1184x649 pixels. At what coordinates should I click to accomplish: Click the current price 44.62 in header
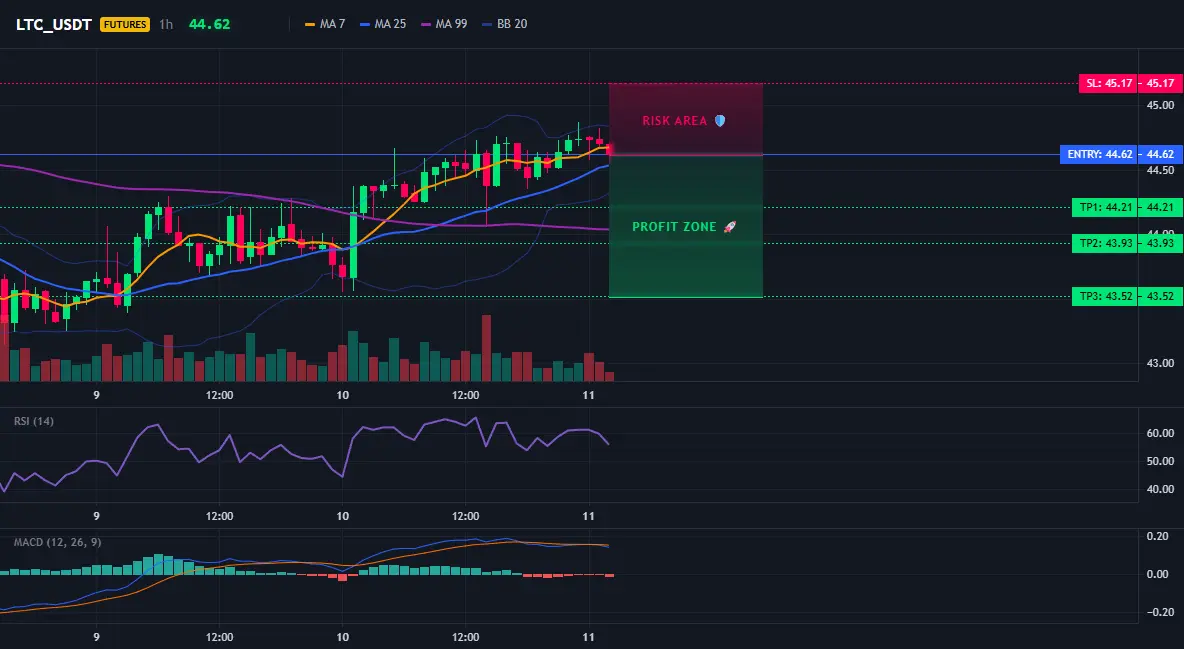pyautogui.click(x=209, y=24)
